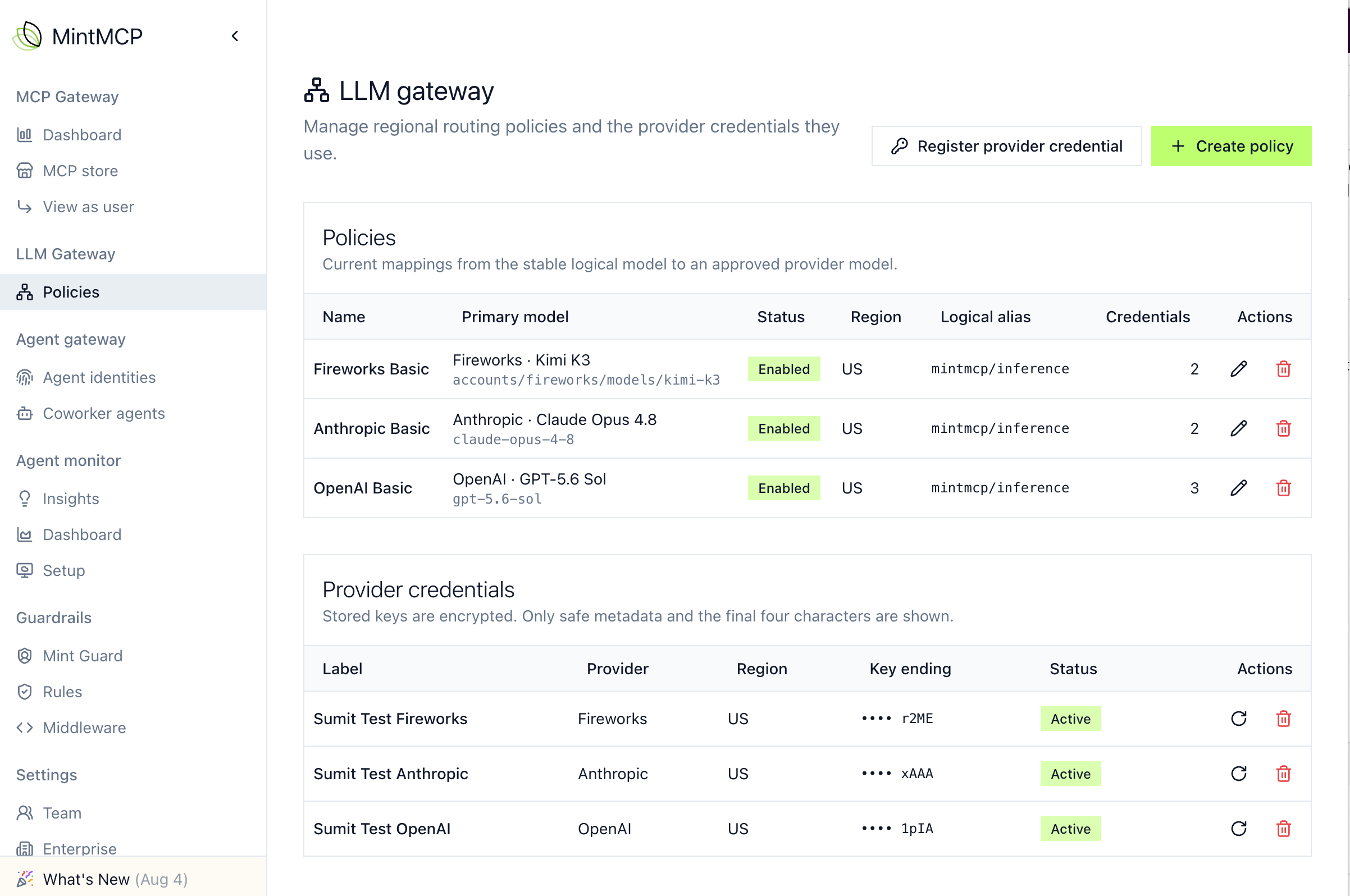Viewport: 1350px width, 896px height.
Task: Open the Agent monitor Dashboard
Action: pyautogui.click(x=82, y=535)
